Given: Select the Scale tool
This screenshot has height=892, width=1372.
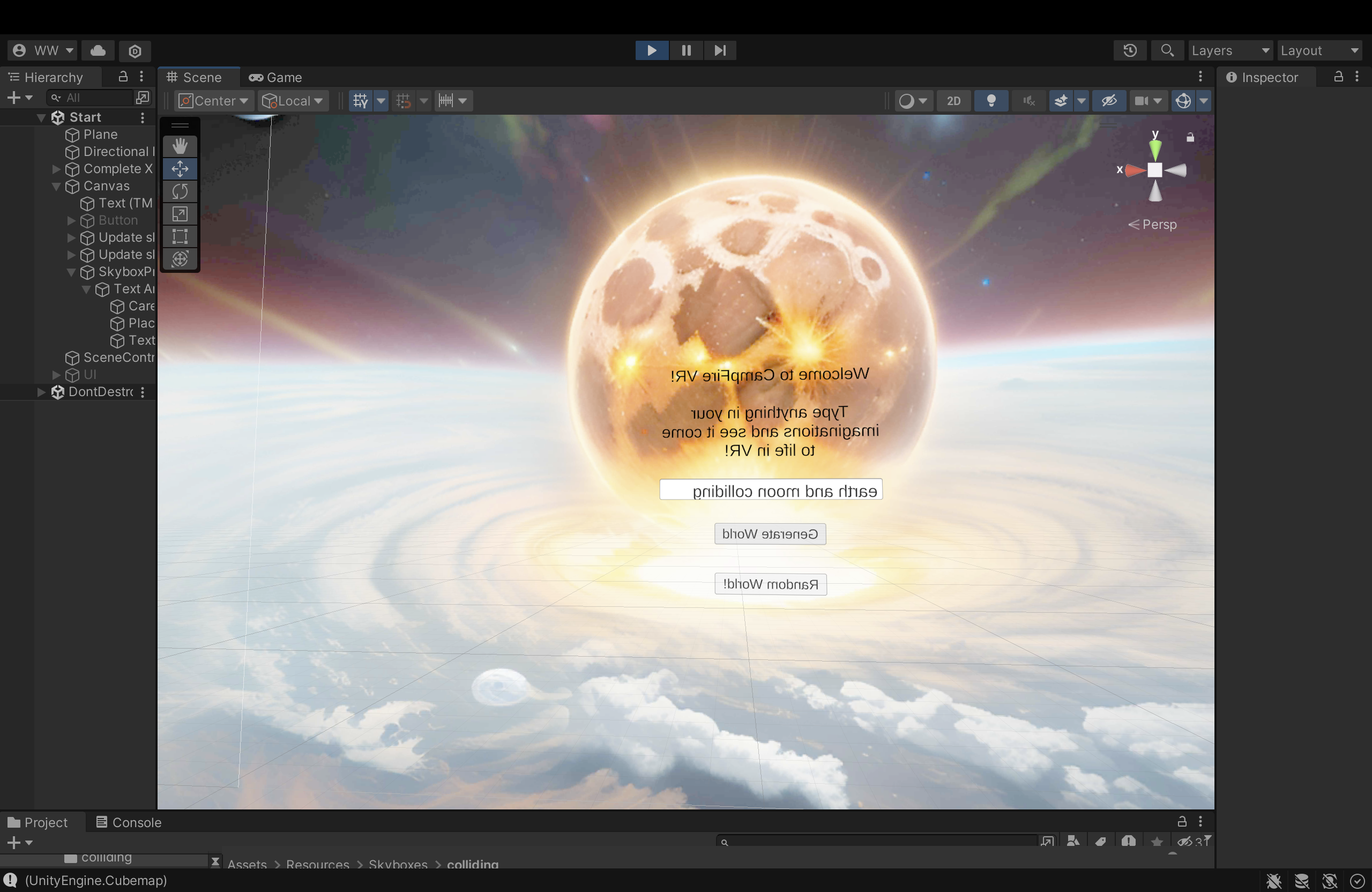Looking at the screenshot, I should coord(180,214).
